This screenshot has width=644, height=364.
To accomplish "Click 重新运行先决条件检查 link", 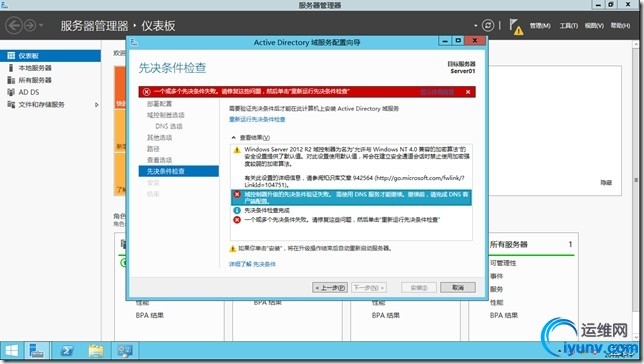I will pyautogui.click(x=257, y=120).
